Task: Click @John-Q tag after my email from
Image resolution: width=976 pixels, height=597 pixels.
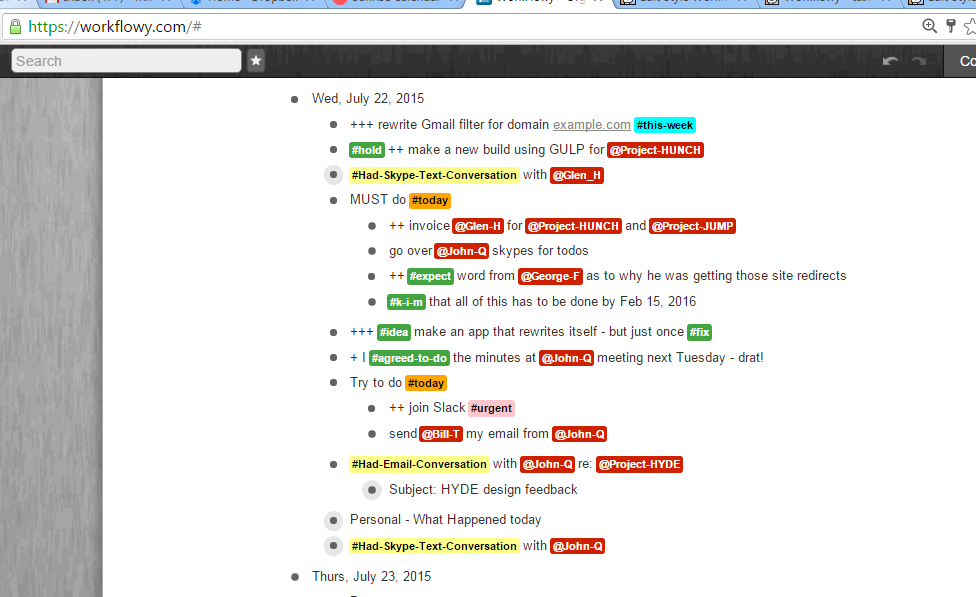Action: coord(580,435)
